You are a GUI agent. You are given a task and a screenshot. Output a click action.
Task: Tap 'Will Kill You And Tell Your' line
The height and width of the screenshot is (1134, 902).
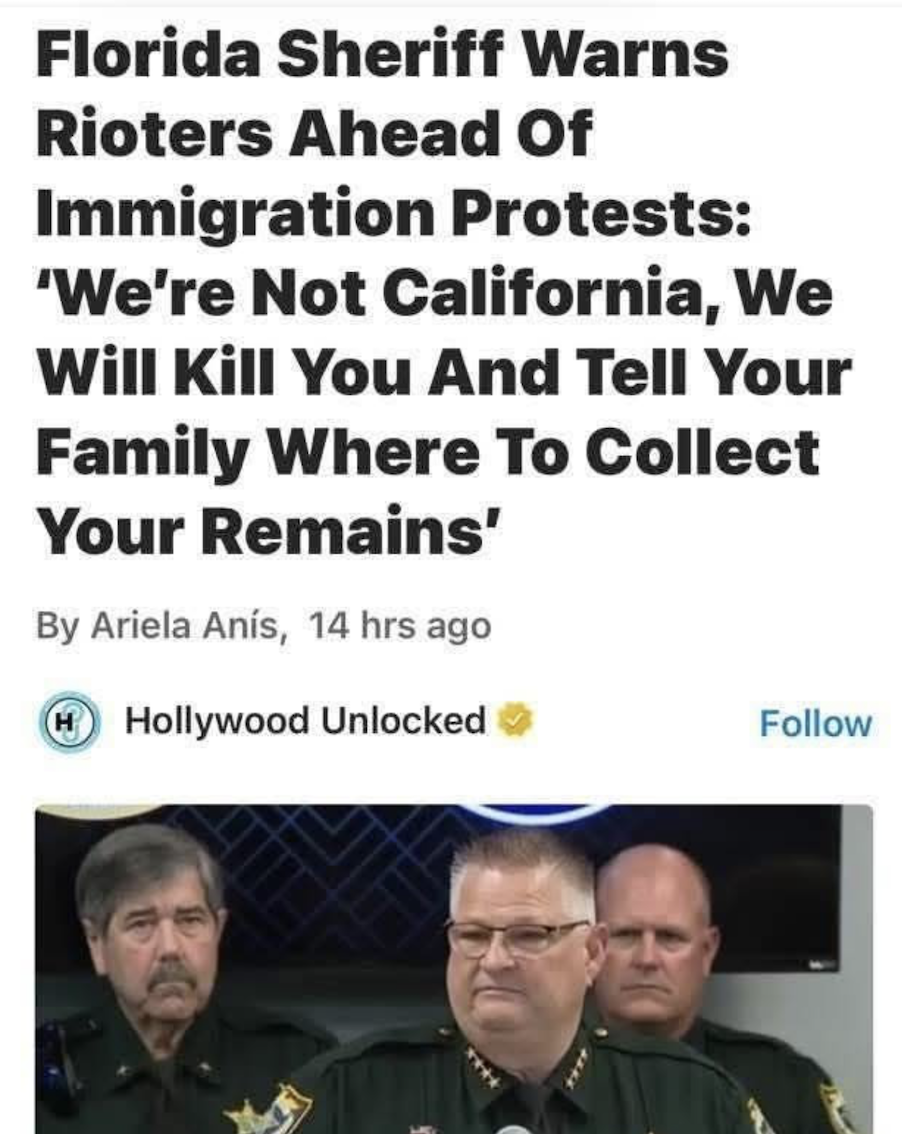(x=444, y=372)
